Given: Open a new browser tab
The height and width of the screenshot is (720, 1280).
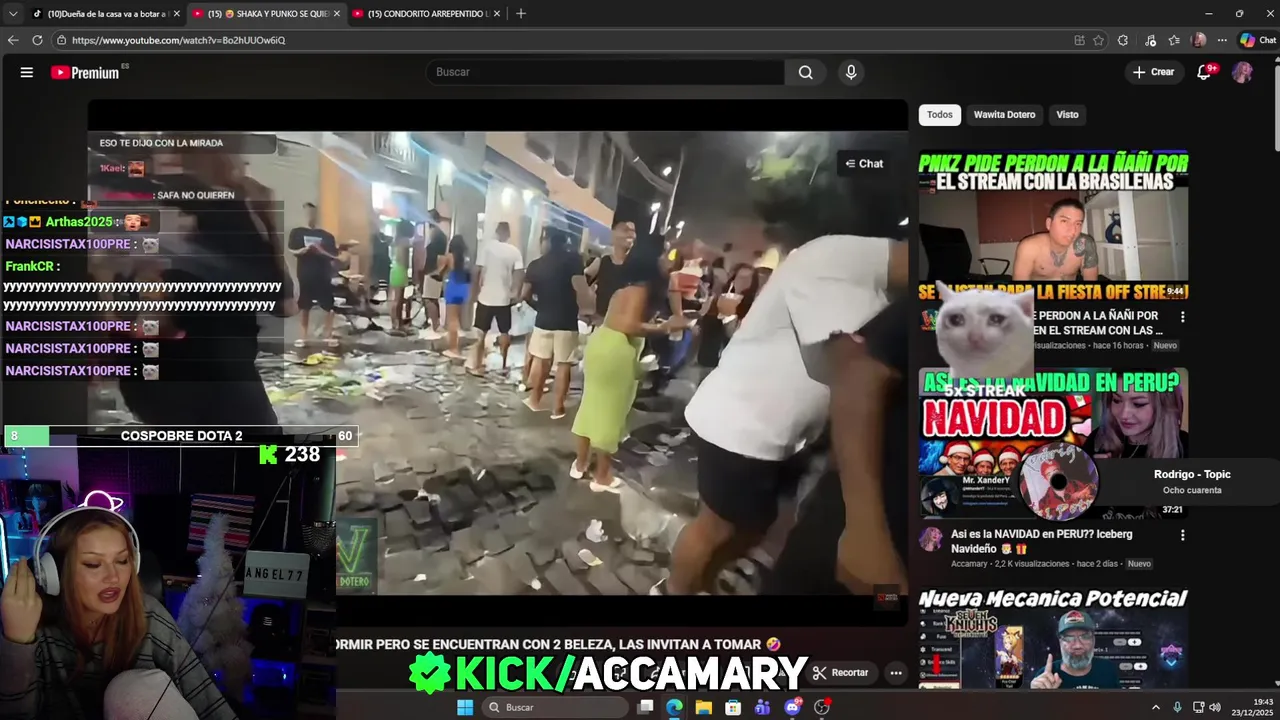Looking at the screenshot, I should pyautogui.click(x=521, y=13).
